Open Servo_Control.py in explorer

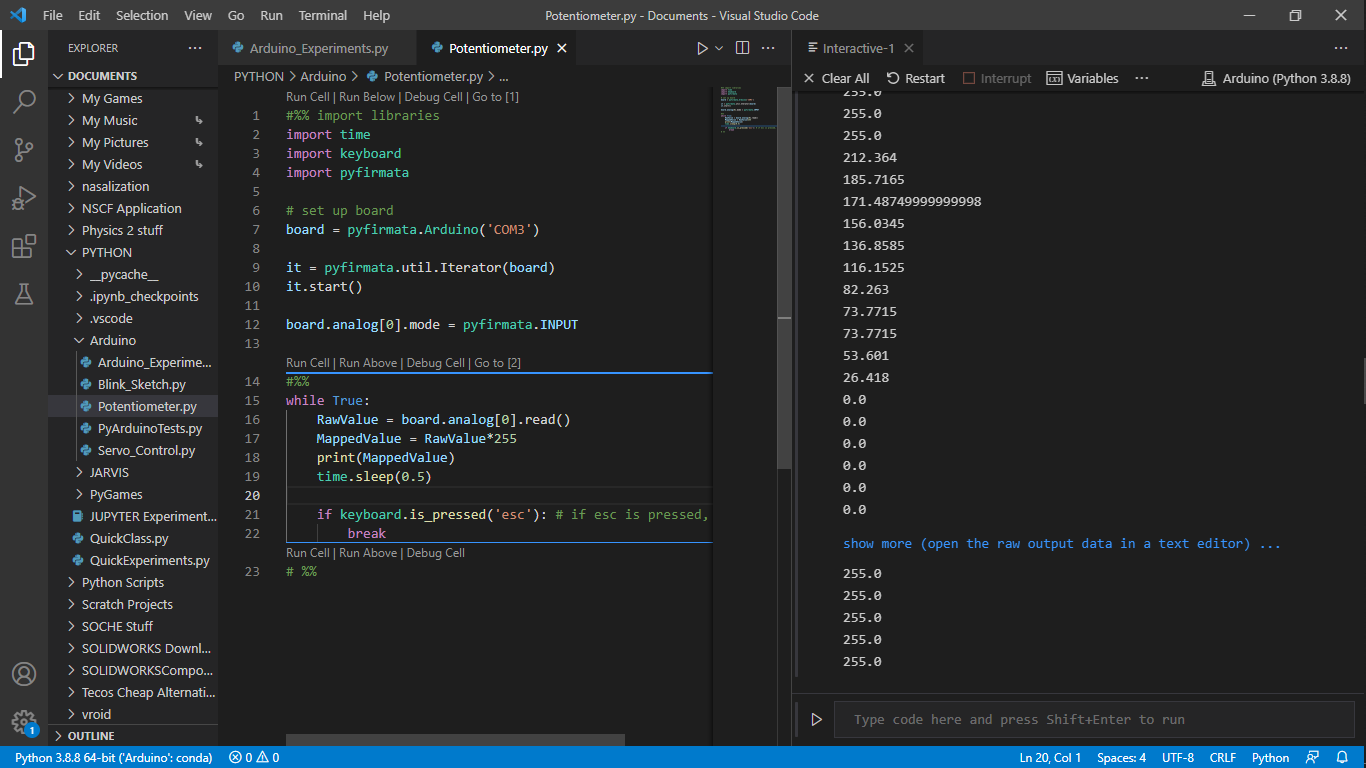(146, 450)
